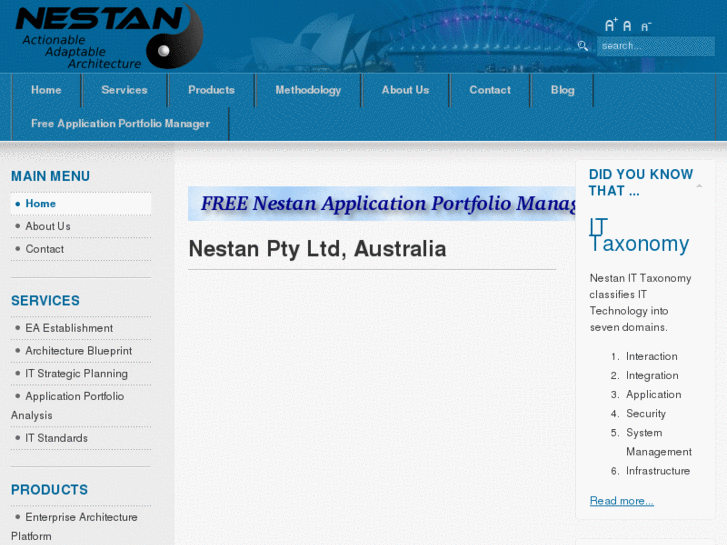Open IT Strategic Planning service link
The height and width of the screenshot is (545, 727).
point(81,373)
